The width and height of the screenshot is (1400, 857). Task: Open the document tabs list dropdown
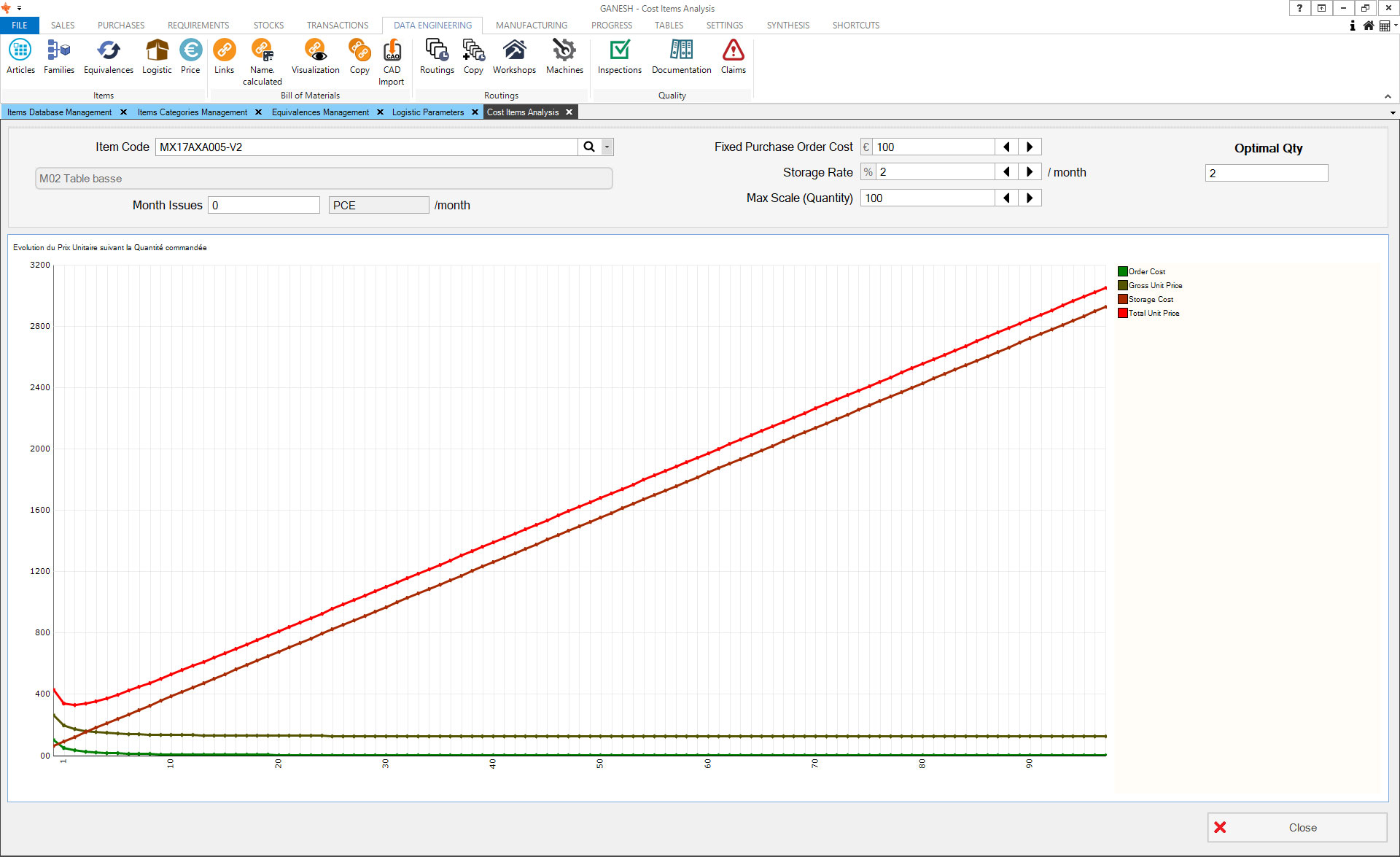(1393, 113)
